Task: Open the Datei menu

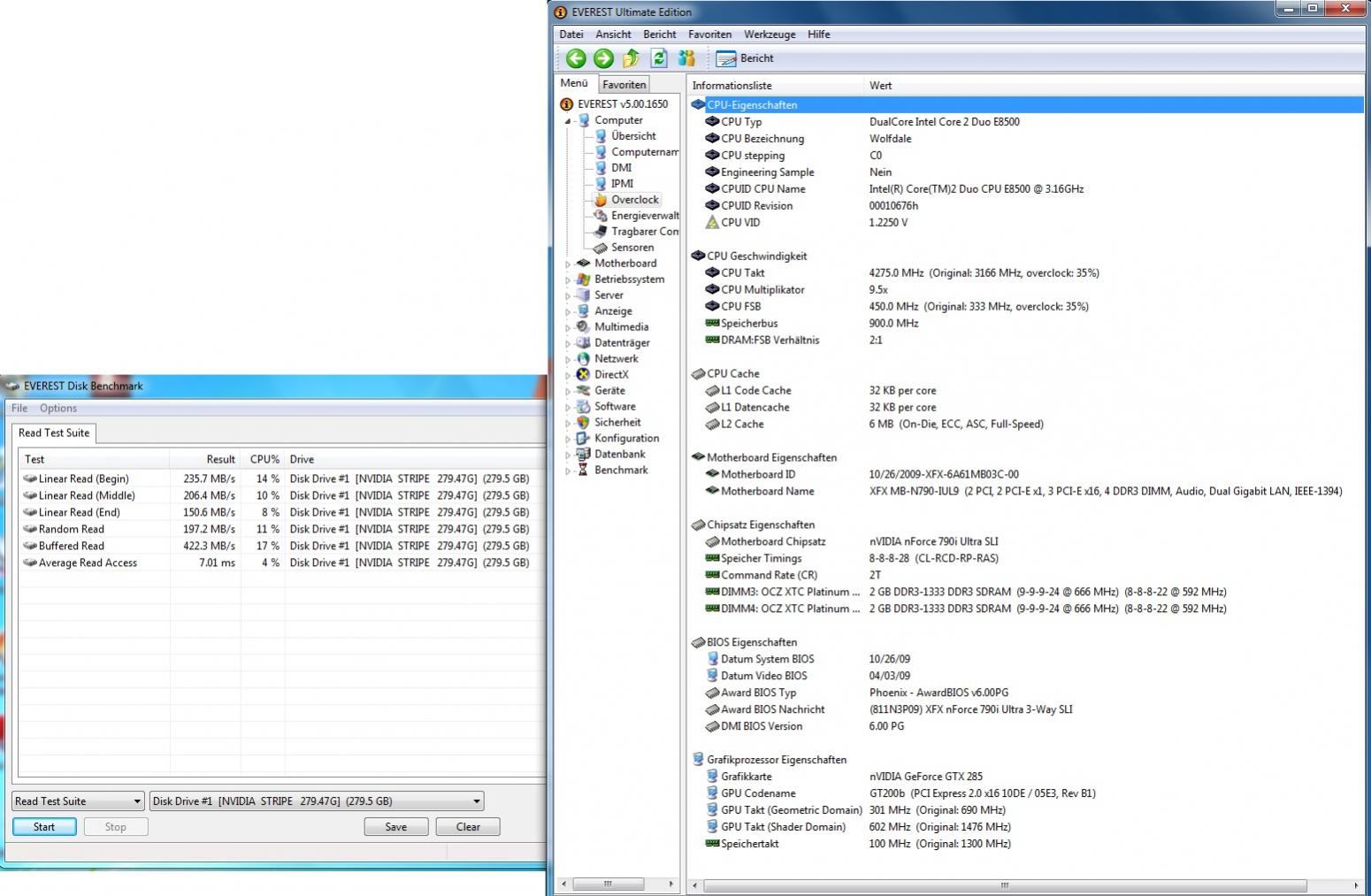Action: click(571, 34)
